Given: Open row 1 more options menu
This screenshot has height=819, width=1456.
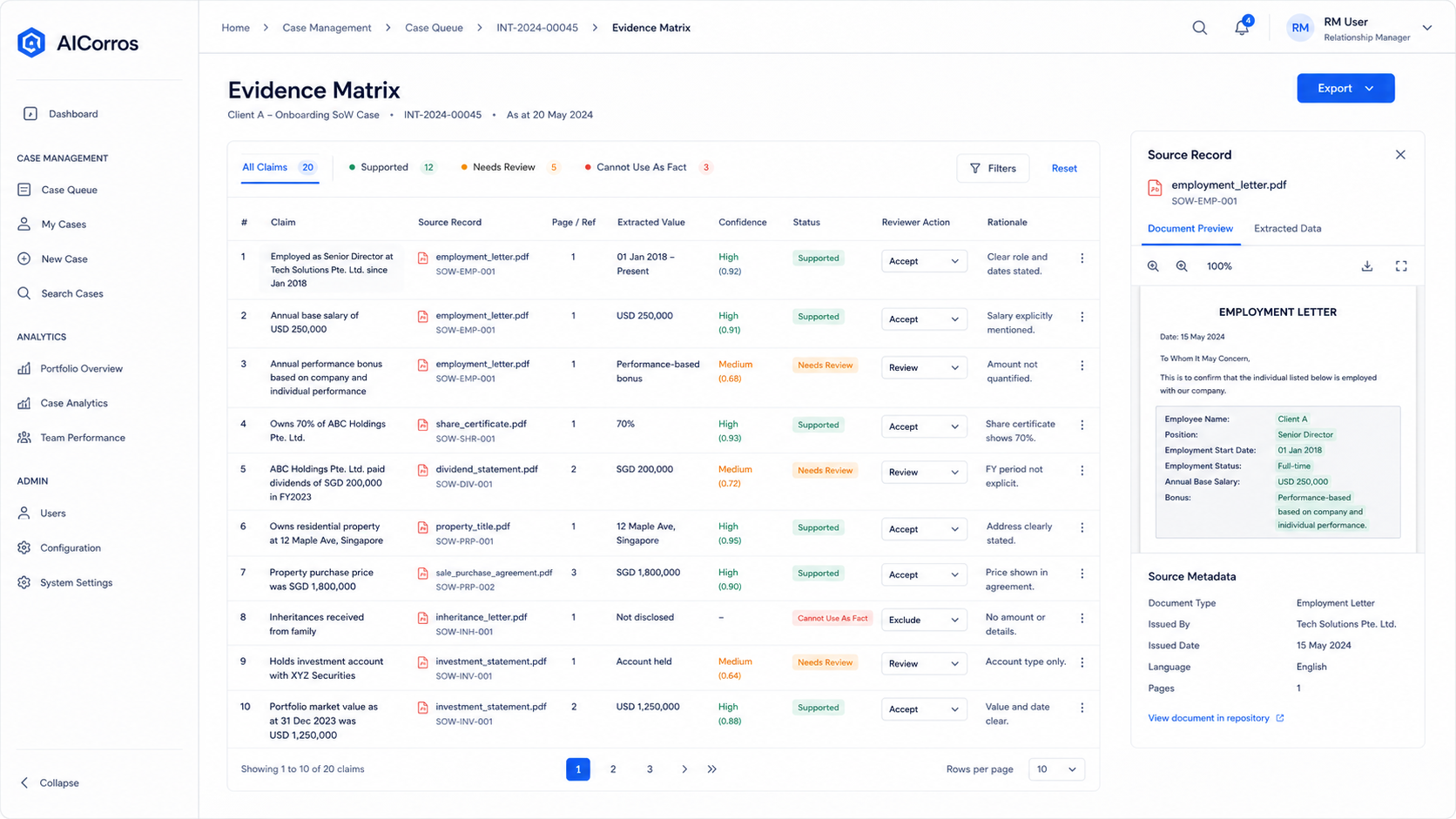Looking at the screenshot, I should [x=1082, y=258].
